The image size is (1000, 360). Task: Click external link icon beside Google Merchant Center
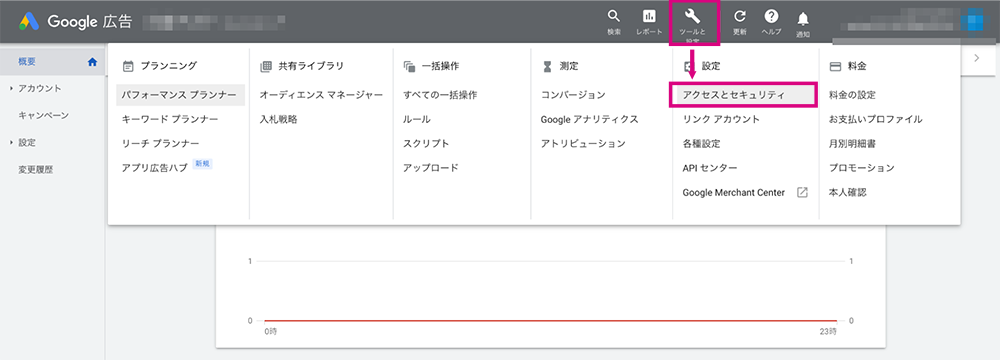(x=803, y=192)
